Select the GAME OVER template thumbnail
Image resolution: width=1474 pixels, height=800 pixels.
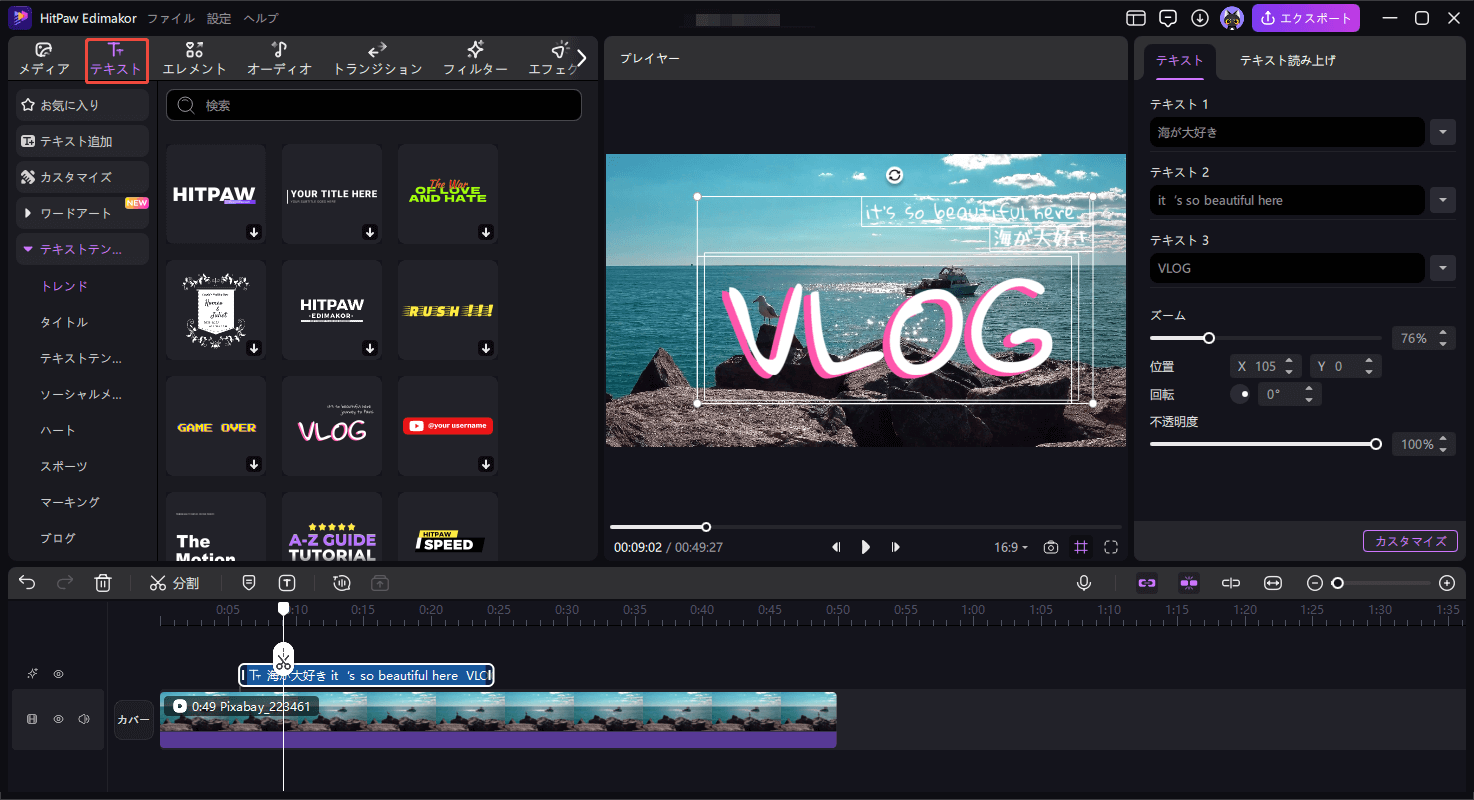[216, 426]
